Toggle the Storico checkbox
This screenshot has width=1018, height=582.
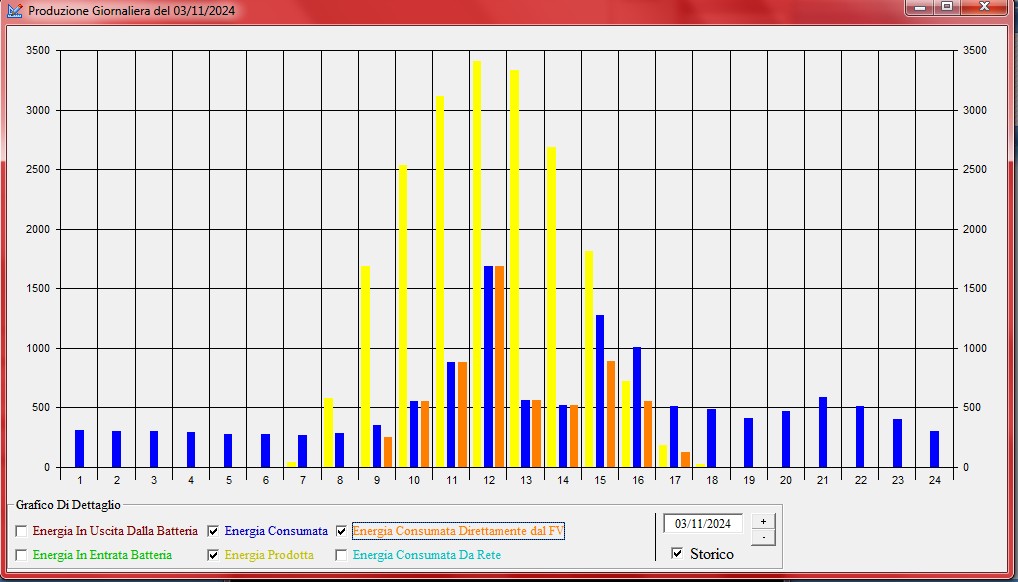[677, 553]
